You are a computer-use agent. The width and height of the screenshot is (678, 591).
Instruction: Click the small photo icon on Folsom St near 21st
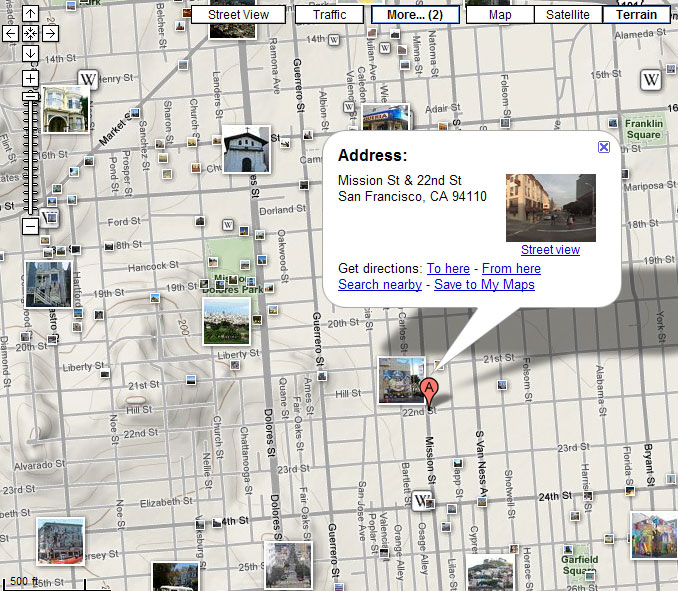pos(502,384)
